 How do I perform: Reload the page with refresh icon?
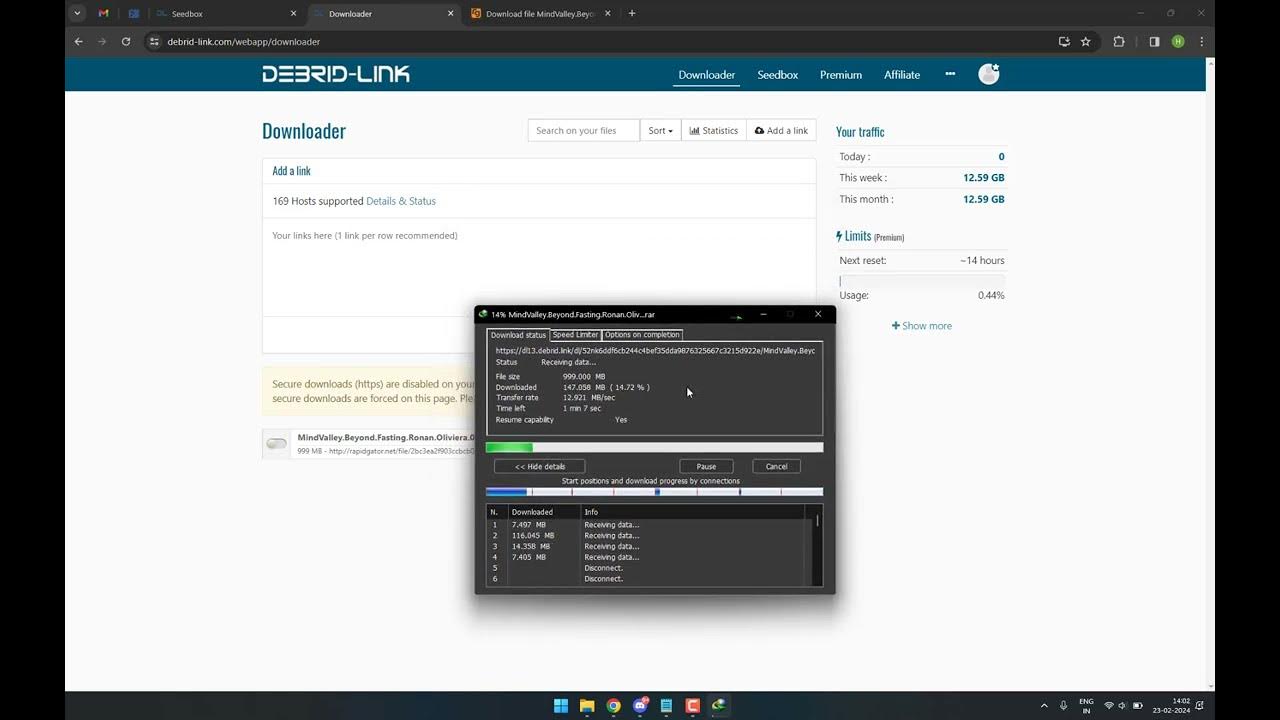(x=126, y=42)
